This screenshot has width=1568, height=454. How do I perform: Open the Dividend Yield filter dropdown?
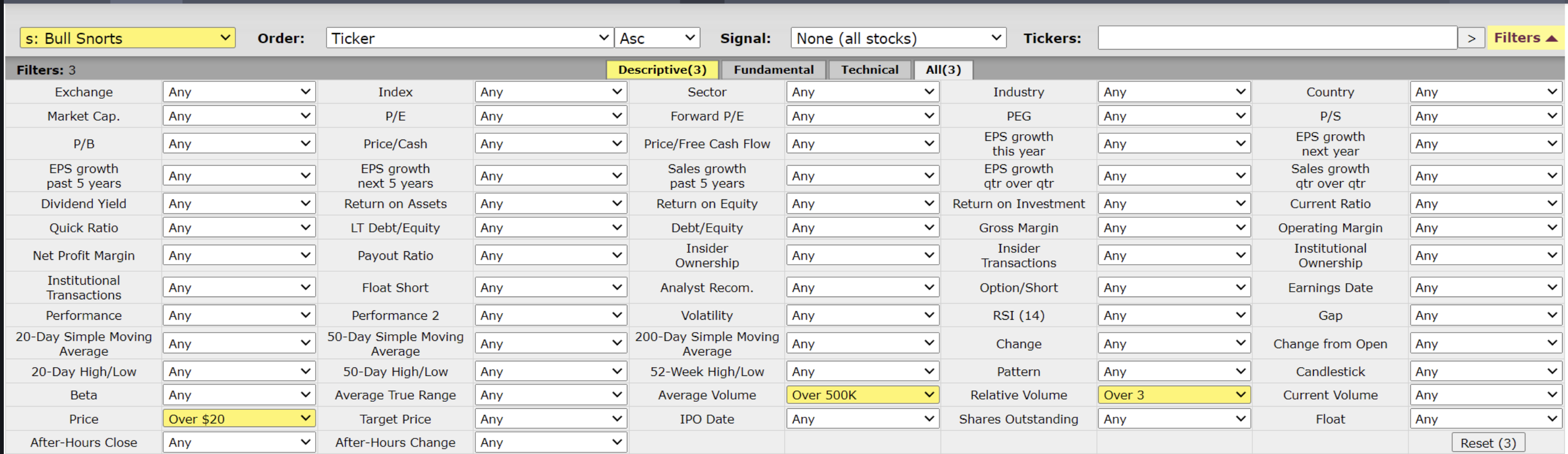[x=239, y=204]
